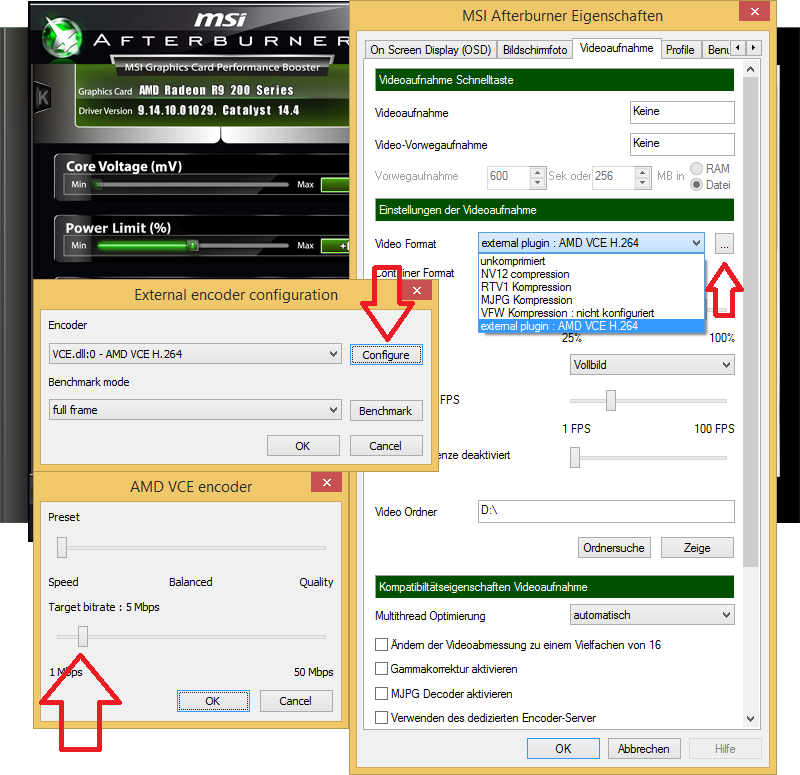Increase the 600 Sek spinner value
Screen dimensions: 800x775
point(537,172)
